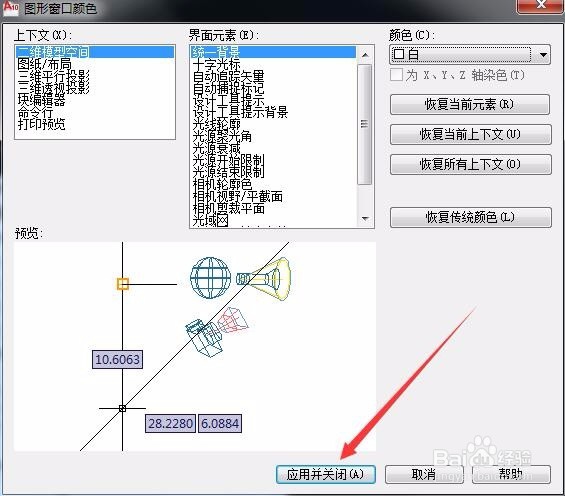Click 帮助 button
Viewport: 565px width, 496px height.
click(511, 474)
